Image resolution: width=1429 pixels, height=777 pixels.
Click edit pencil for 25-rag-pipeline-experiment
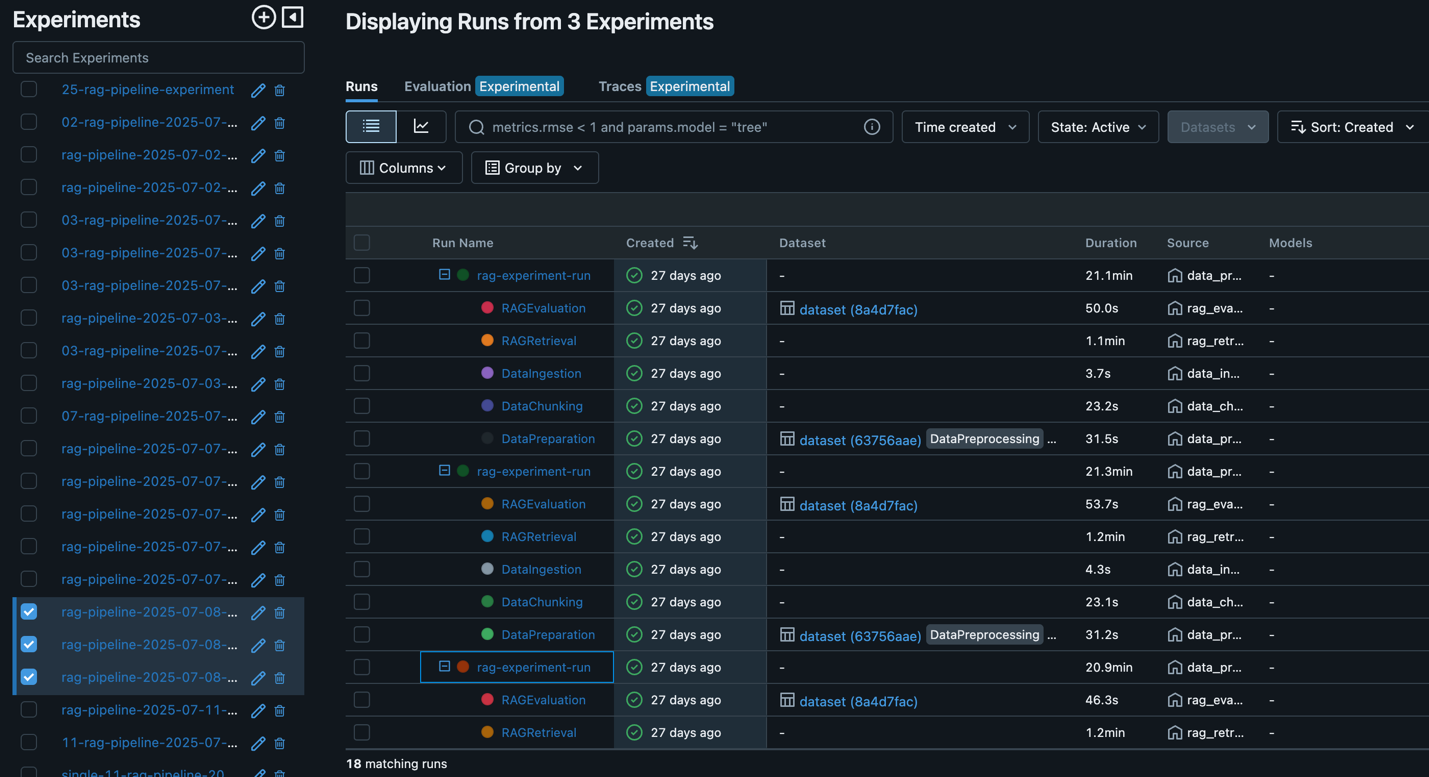(258, 90)
